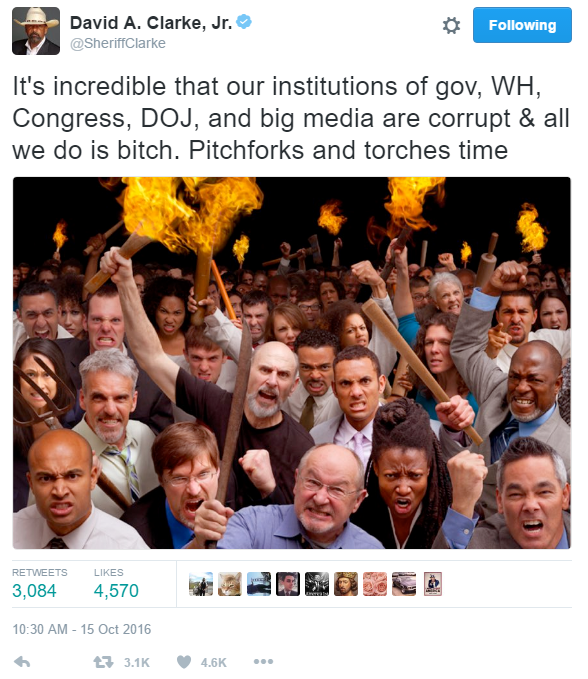Image resolution: width=588 pixels, height=679 pixels.
Task: Open the @SheriffClarke handle link
Action: pos(118,43)
